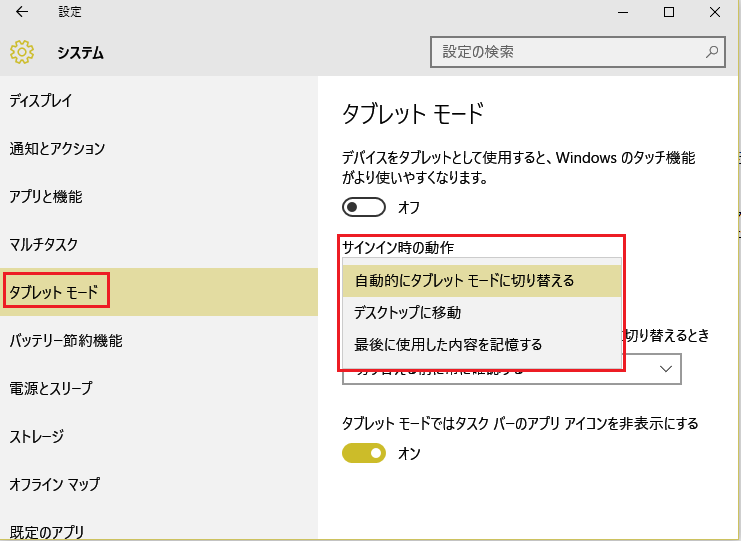Select マルチタスク in sidebar
The image size is (741, 541).
click(x=43, y=244)
